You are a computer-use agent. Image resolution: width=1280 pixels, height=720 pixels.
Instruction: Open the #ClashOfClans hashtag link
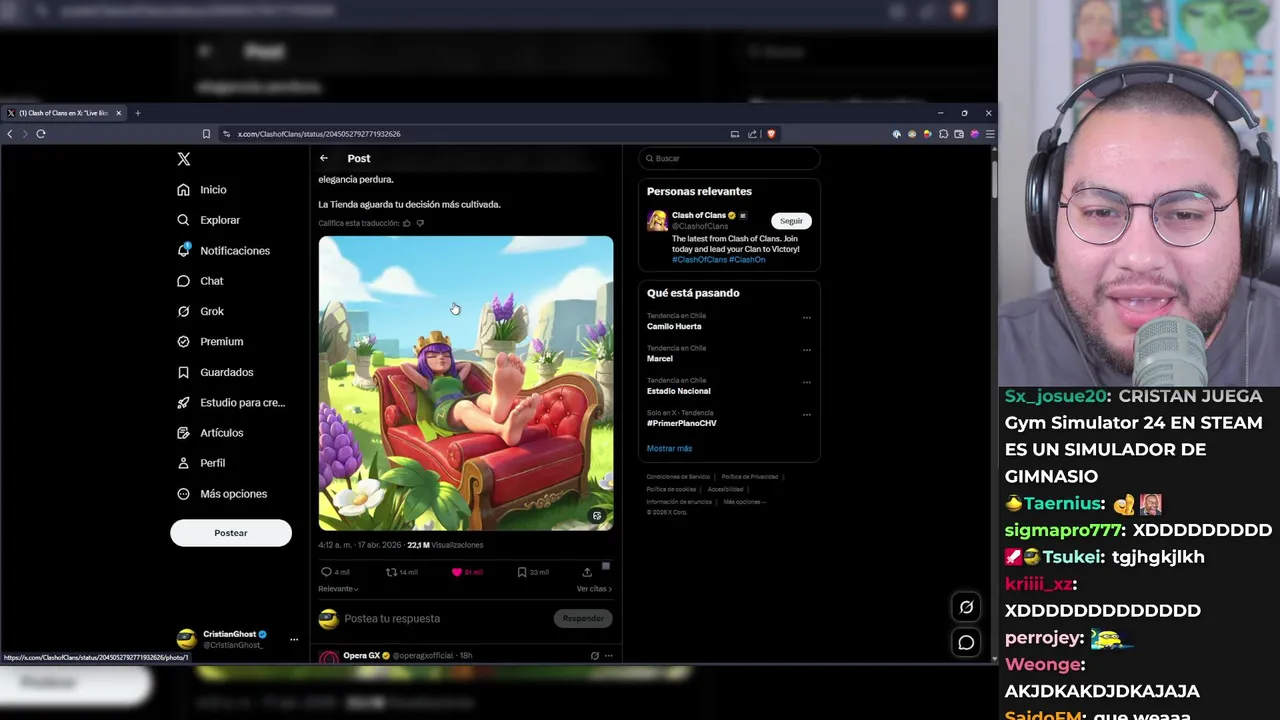699,260
